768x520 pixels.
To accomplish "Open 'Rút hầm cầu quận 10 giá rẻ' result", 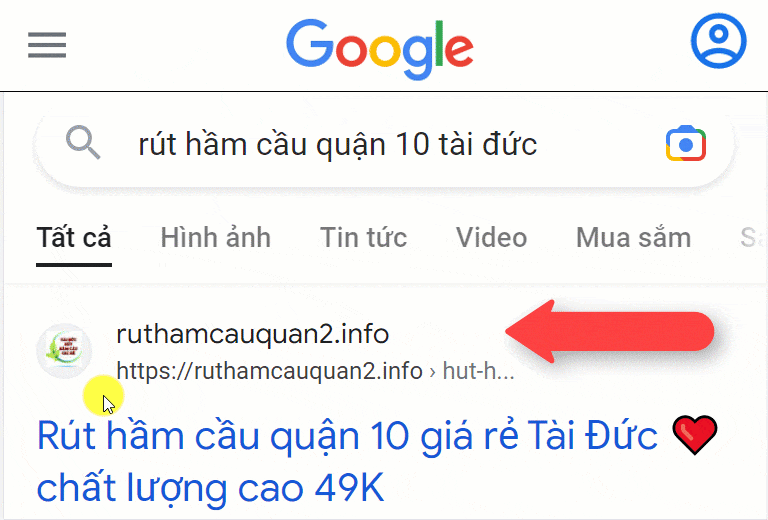I will point(347,436).
